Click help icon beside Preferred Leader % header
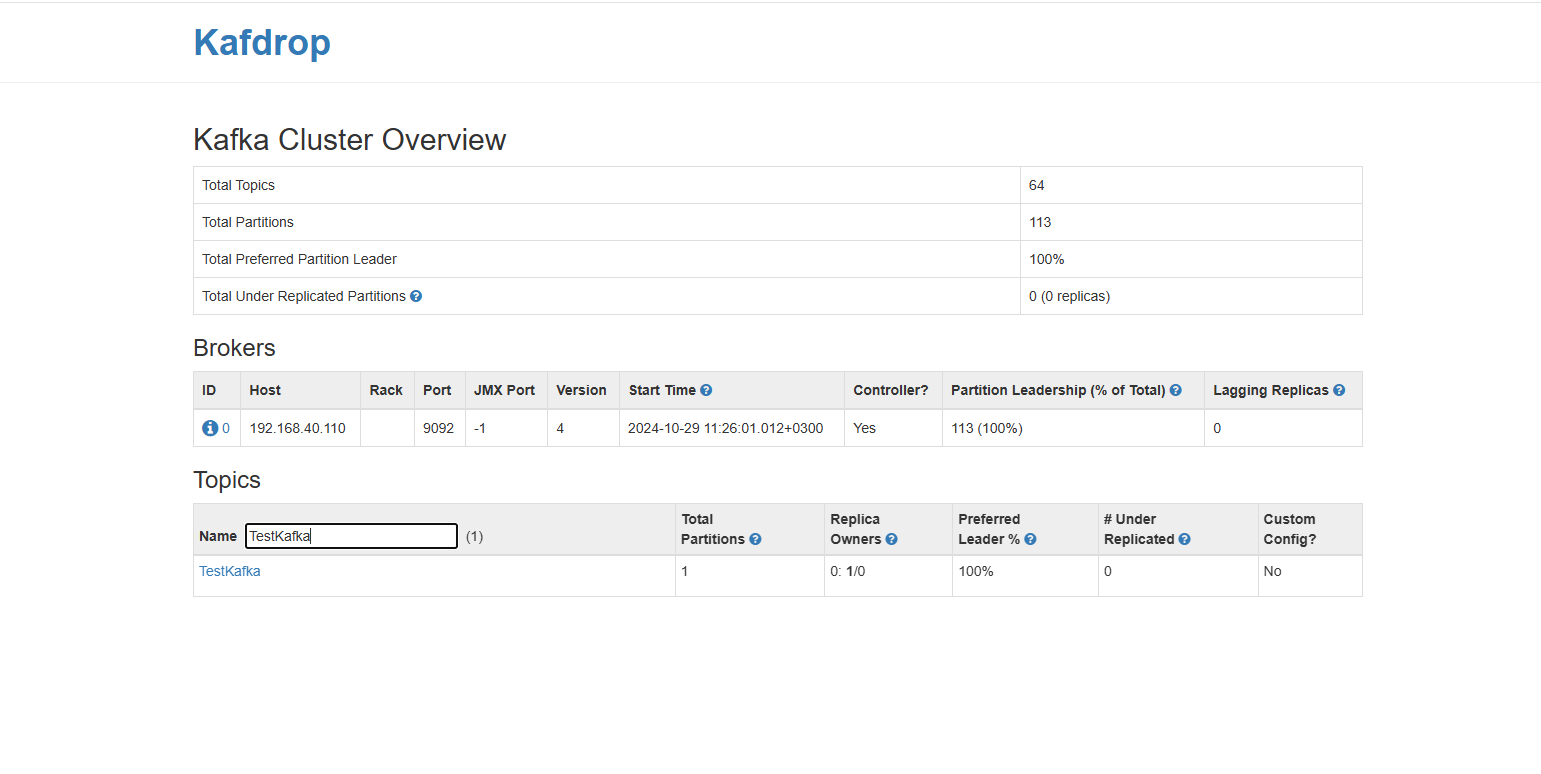 pos(1030,539)
